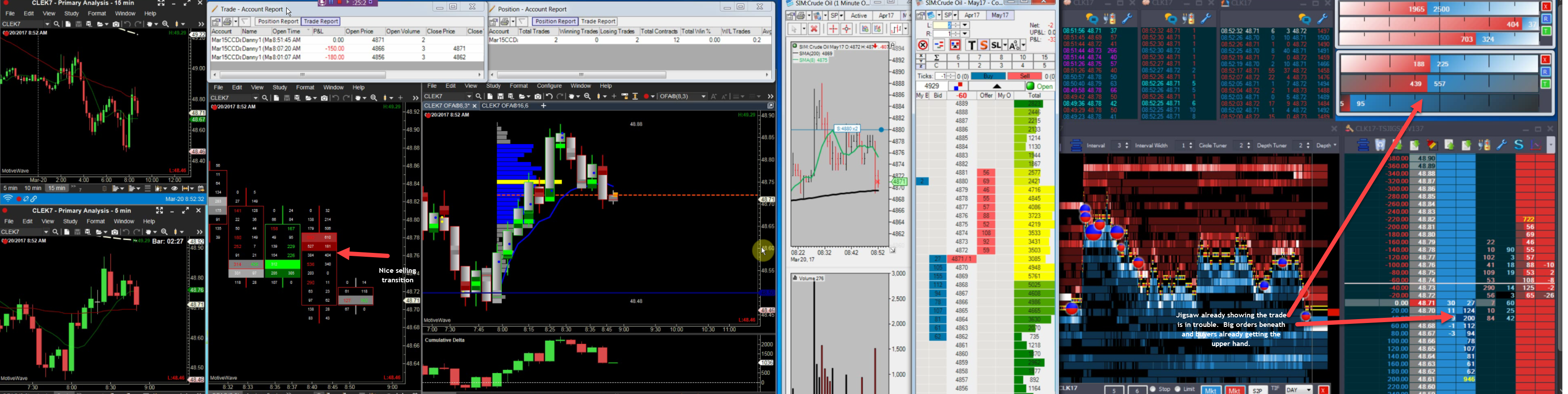Take a snapshot with the 15 min chart camera icon
1568x394 pixels.
coord(116,24)
